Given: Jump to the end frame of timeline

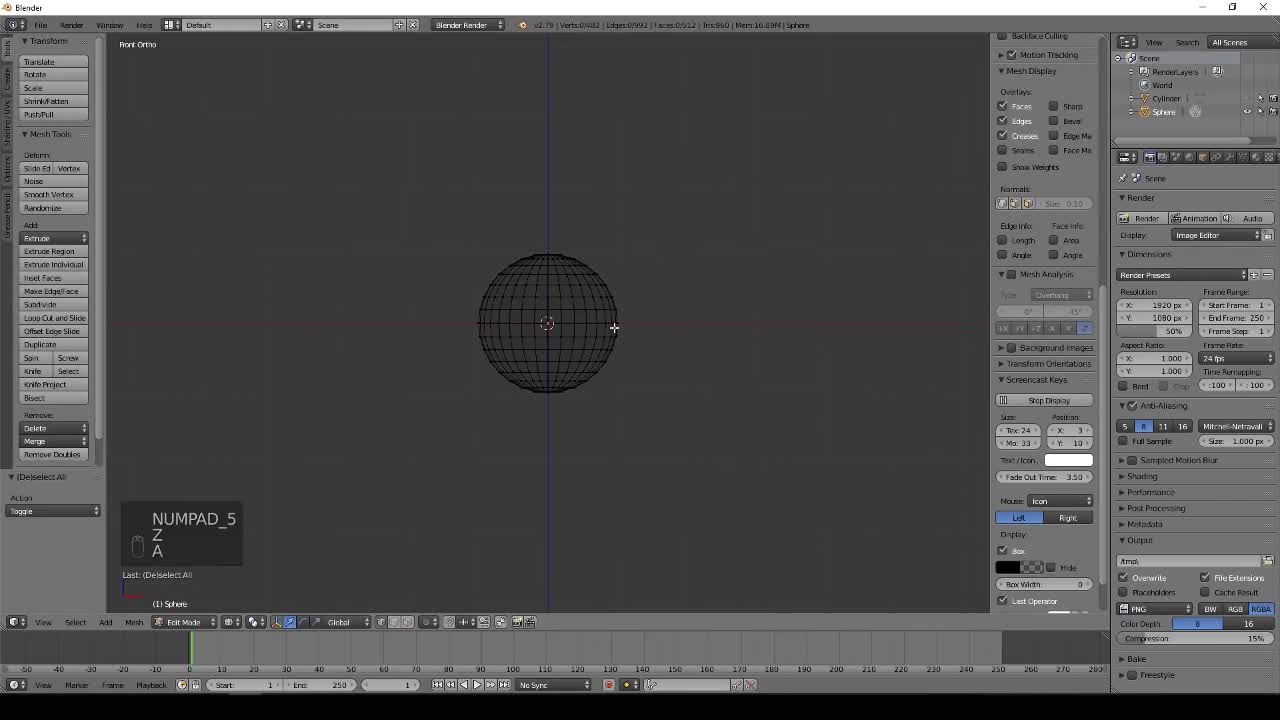Looking at the screenshot, I should tap(503, 685).
